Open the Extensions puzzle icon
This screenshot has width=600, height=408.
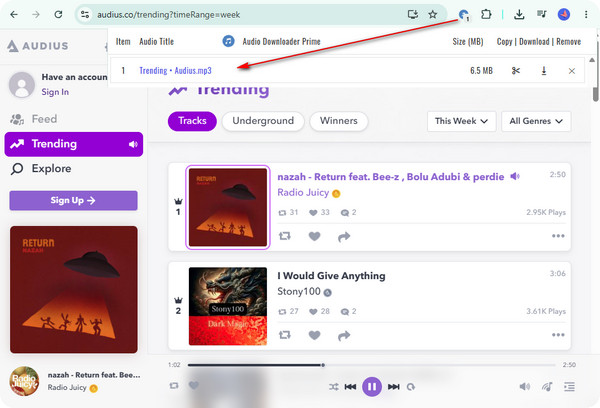486,15
